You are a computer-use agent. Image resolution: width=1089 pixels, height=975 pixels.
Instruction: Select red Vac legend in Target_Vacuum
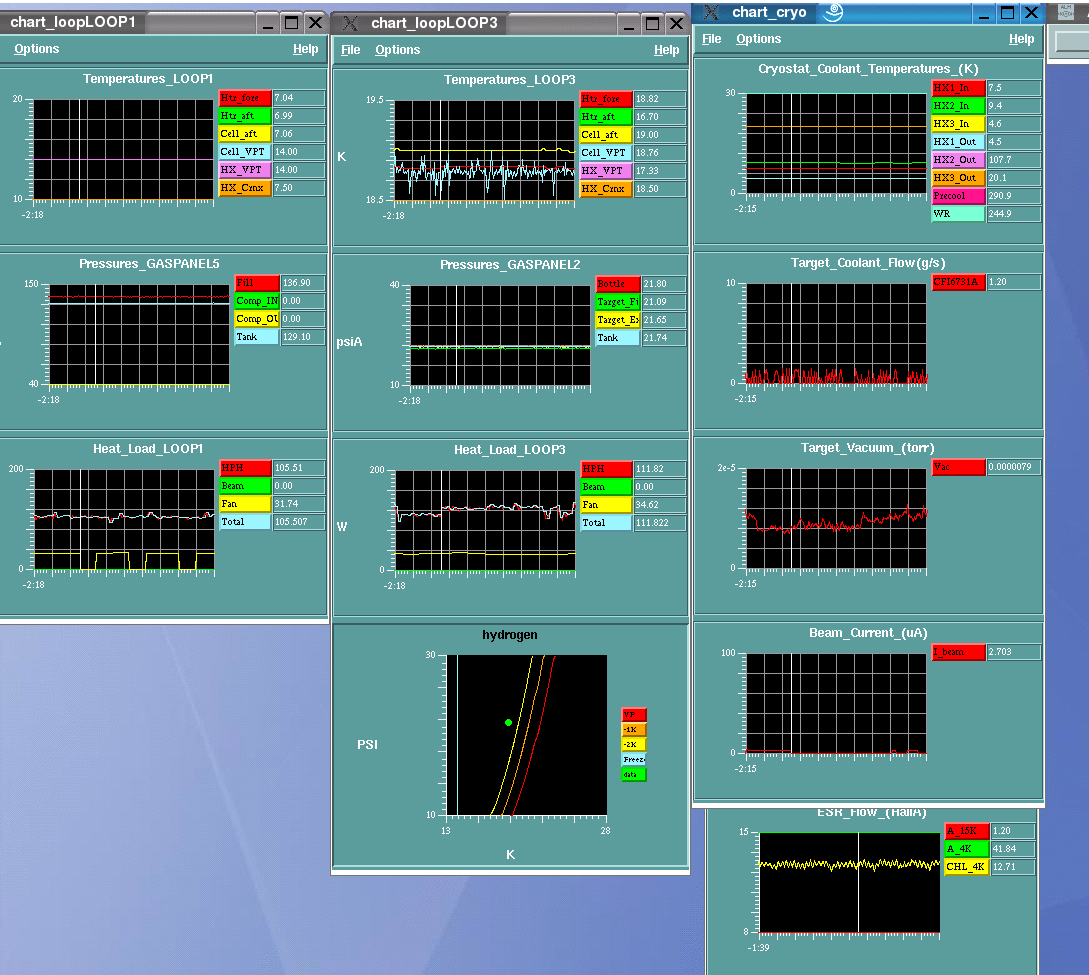click(958, 467)
